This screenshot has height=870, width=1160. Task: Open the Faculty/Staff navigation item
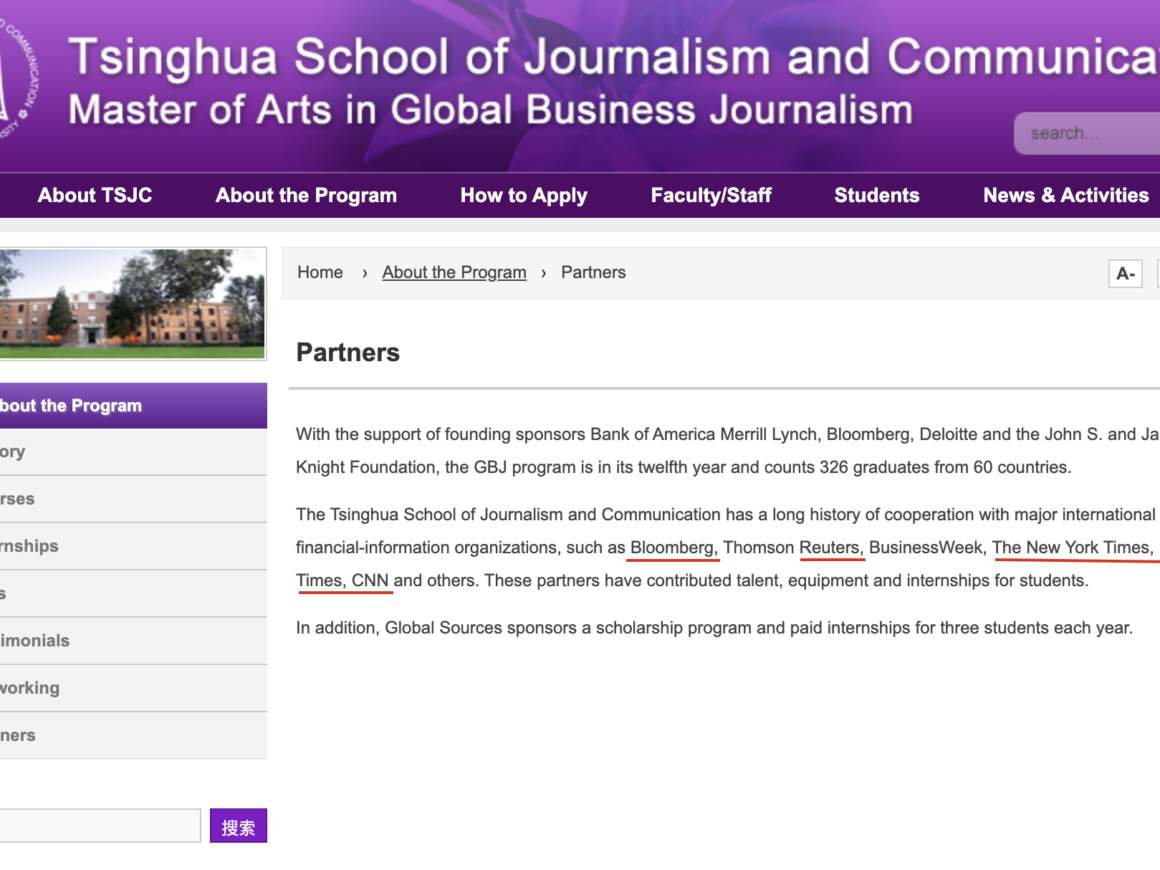(711, 195)
